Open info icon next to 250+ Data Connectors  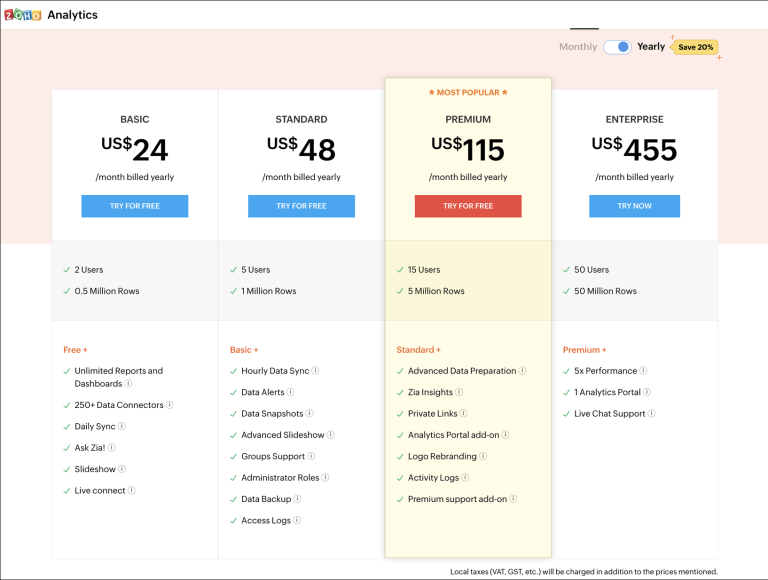[169, 405]
